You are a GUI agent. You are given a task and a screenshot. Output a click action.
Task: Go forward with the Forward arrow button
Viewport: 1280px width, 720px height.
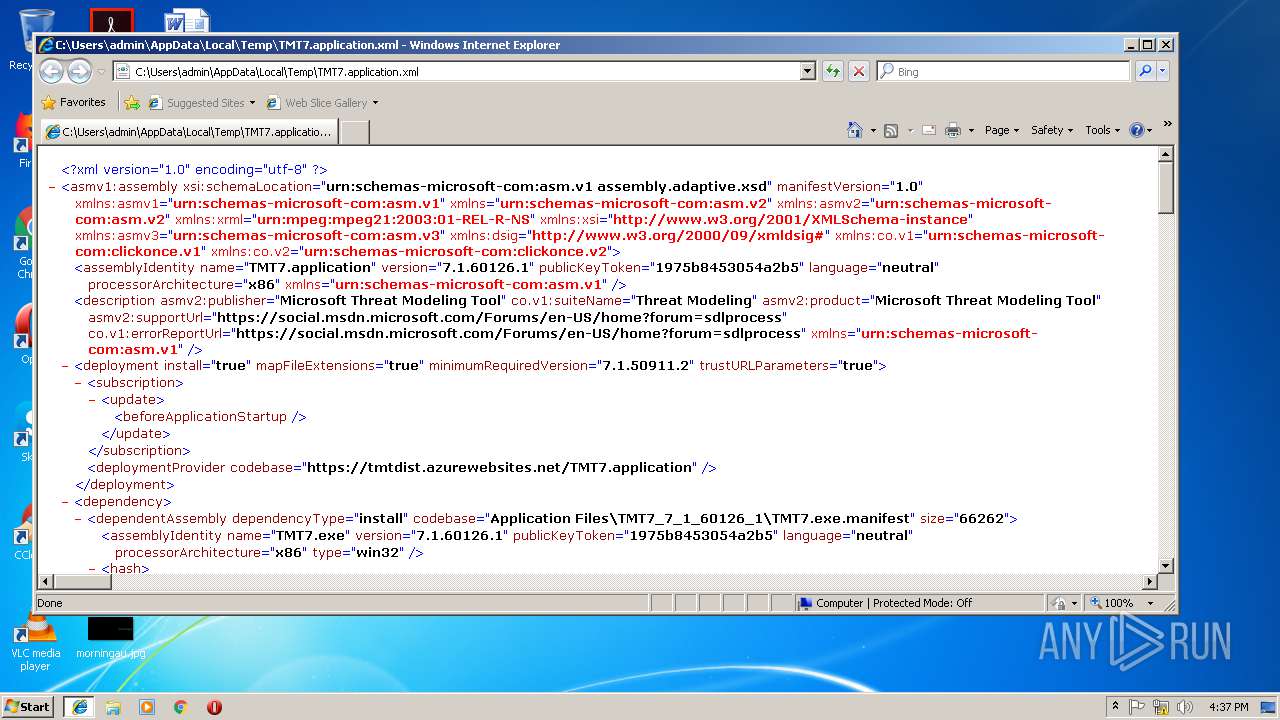[x=79, y=71]
